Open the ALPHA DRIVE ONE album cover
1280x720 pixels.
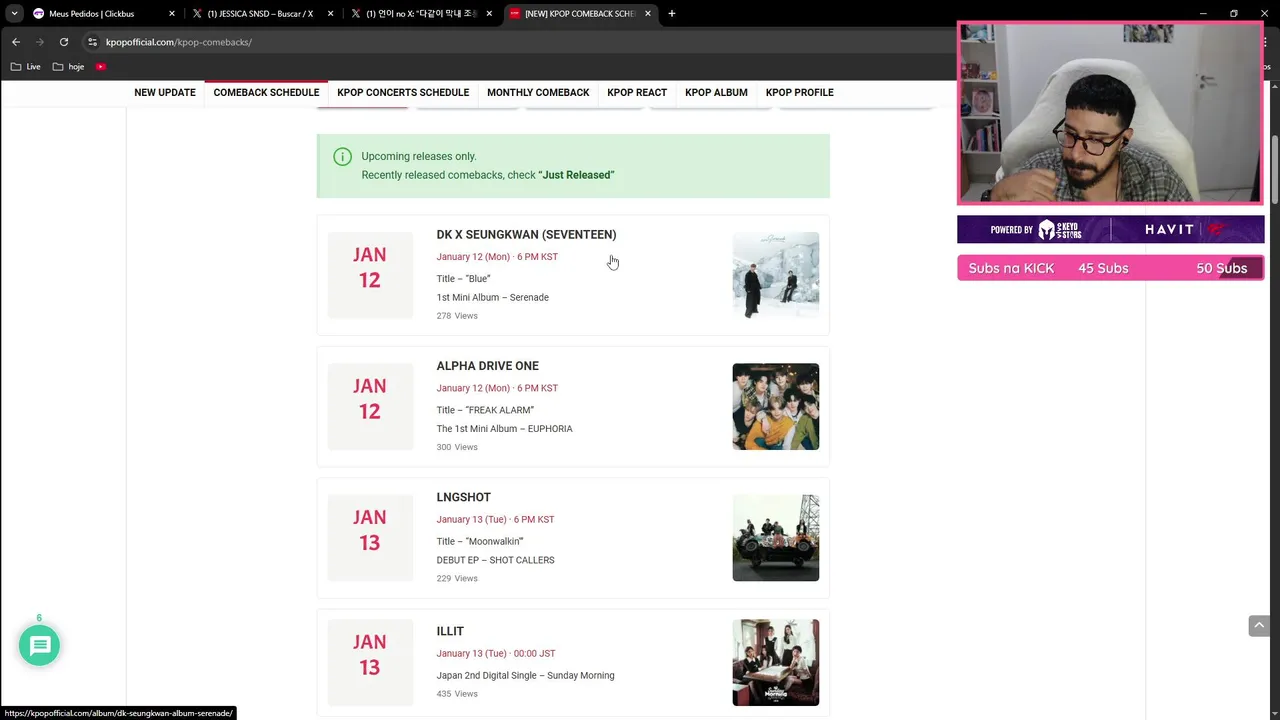point(775,406)
